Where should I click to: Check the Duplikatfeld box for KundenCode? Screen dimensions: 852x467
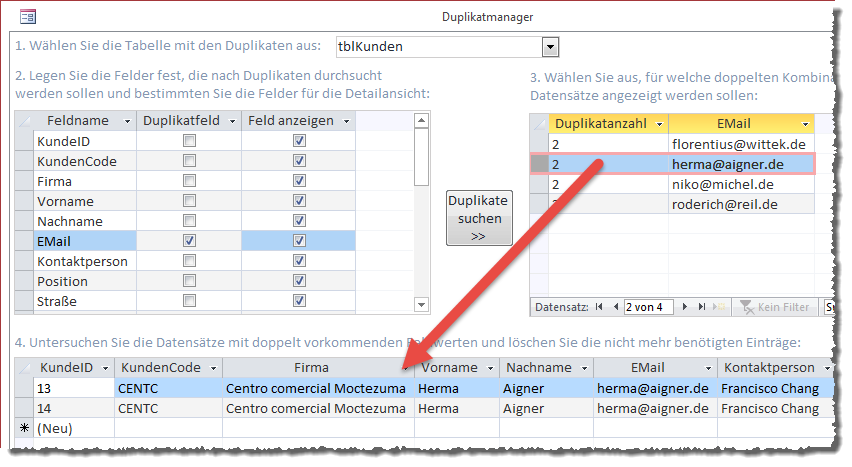tap(189, 161)
